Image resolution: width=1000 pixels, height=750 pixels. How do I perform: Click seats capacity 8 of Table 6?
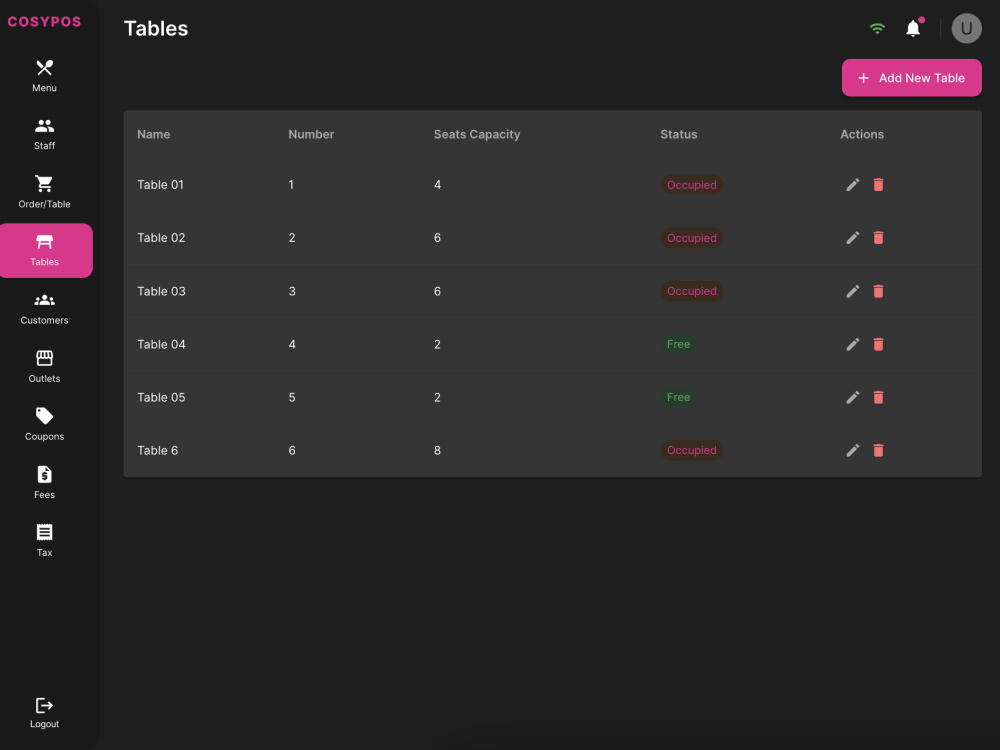pos(438,450)
